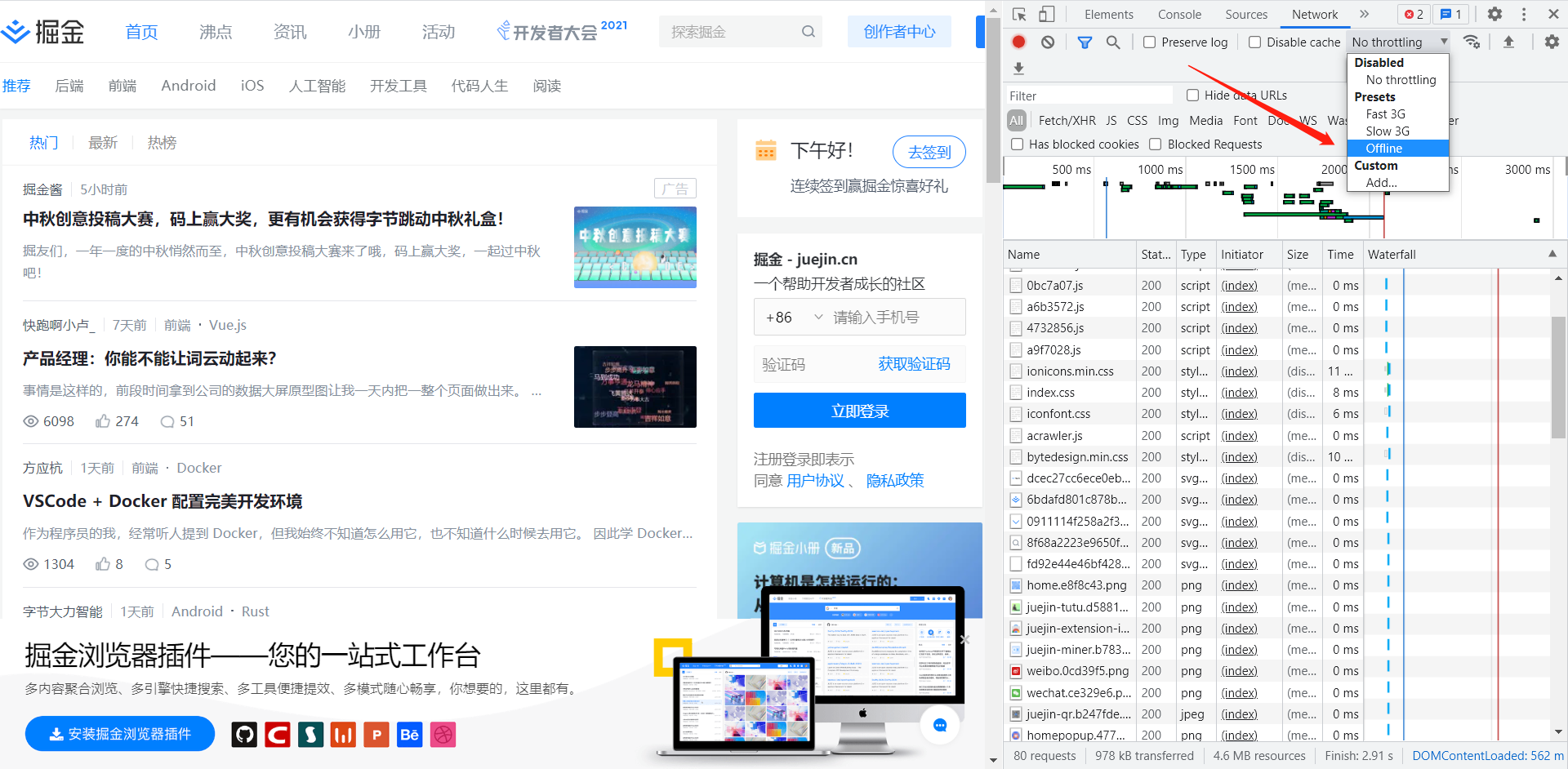Stop recording the network log

(1018, 42)
